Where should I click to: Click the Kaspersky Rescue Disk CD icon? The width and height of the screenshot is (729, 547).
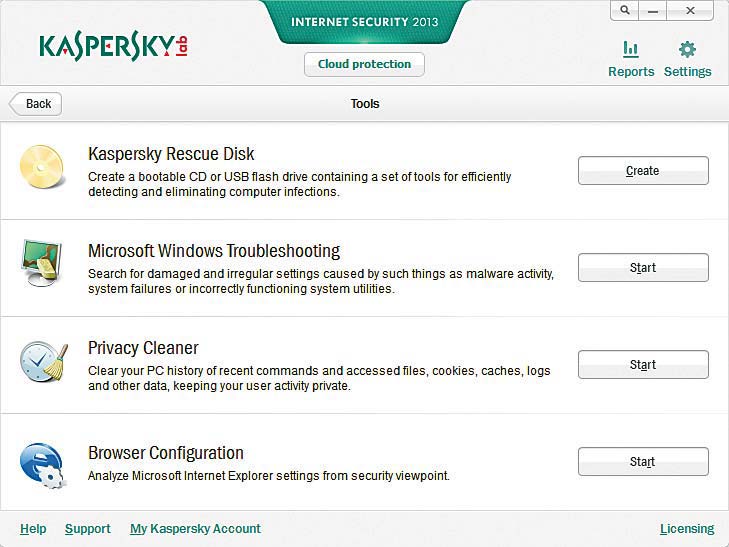coord(42,166)
